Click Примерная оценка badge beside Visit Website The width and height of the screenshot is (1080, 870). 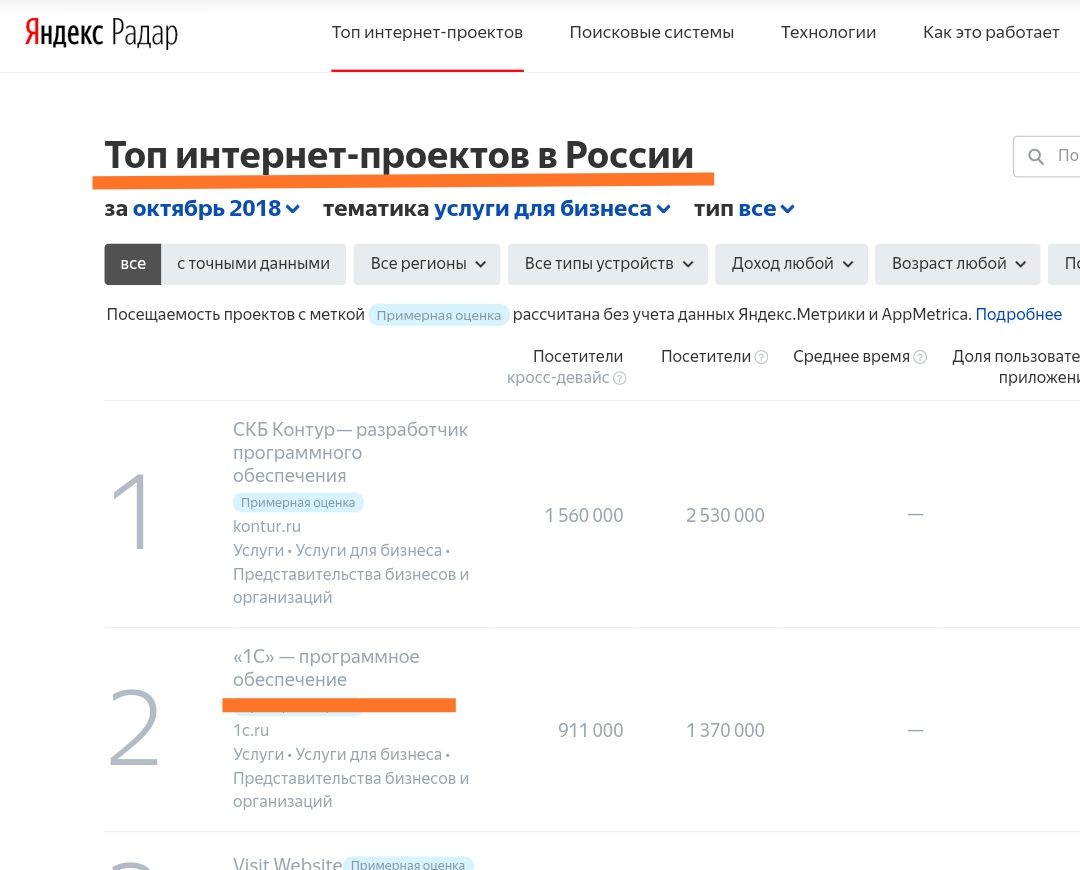pos(408,864)
